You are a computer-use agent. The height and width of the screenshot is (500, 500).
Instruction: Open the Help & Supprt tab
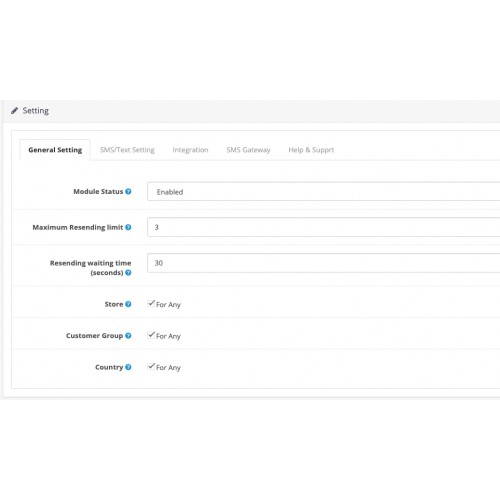[311, 150]
